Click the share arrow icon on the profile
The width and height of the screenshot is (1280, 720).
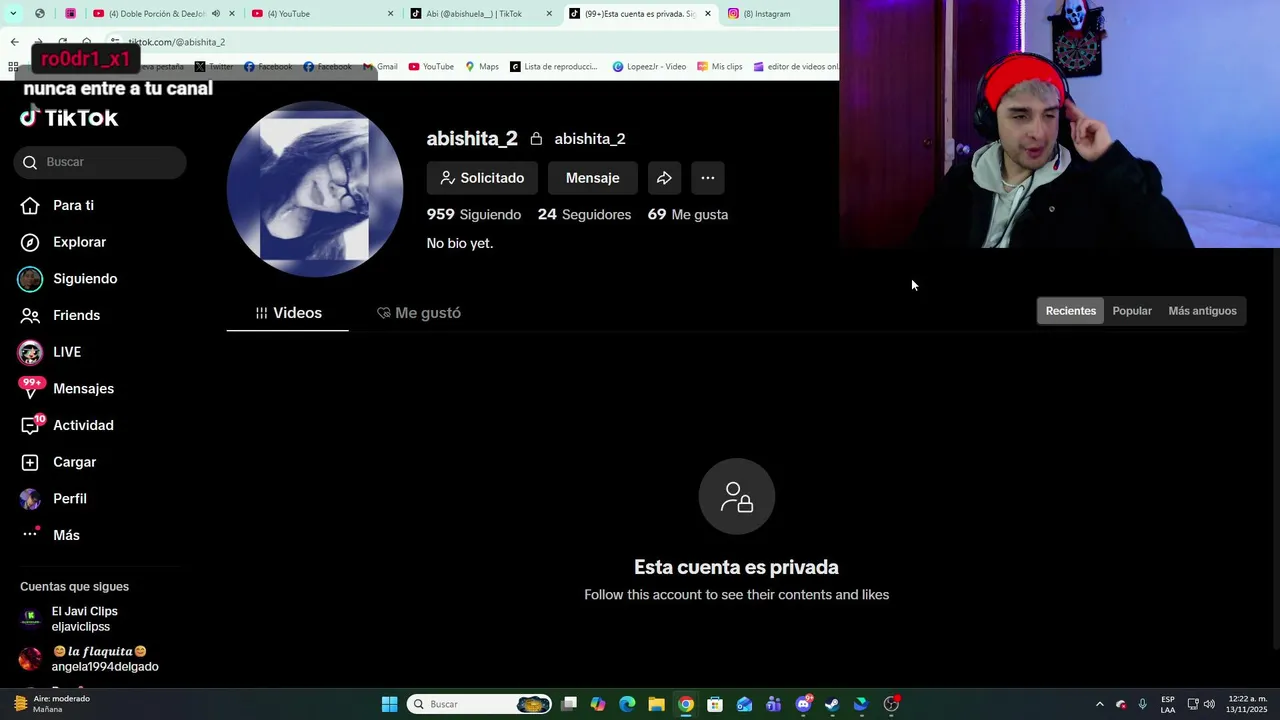point(664,178)
